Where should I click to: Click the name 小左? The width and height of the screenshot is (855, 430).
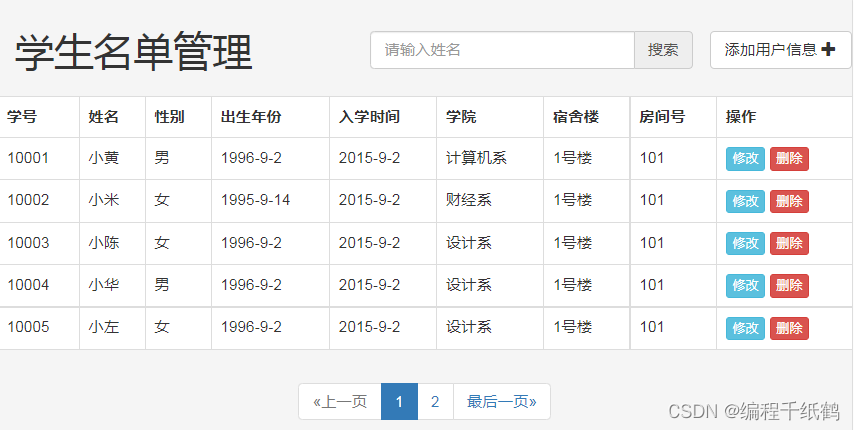[x=104, y=327]
